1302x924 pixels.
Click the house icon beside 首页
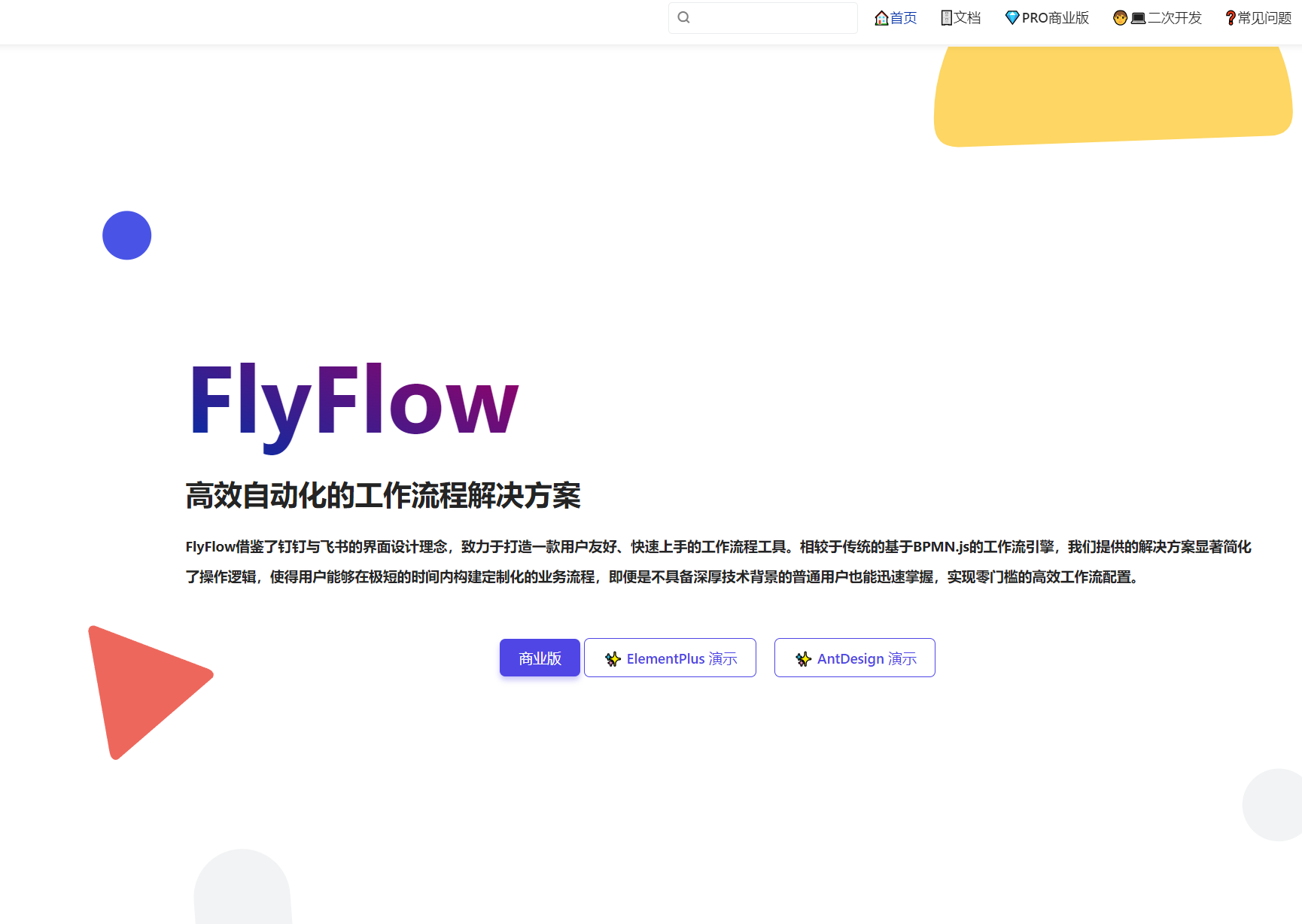881,18
